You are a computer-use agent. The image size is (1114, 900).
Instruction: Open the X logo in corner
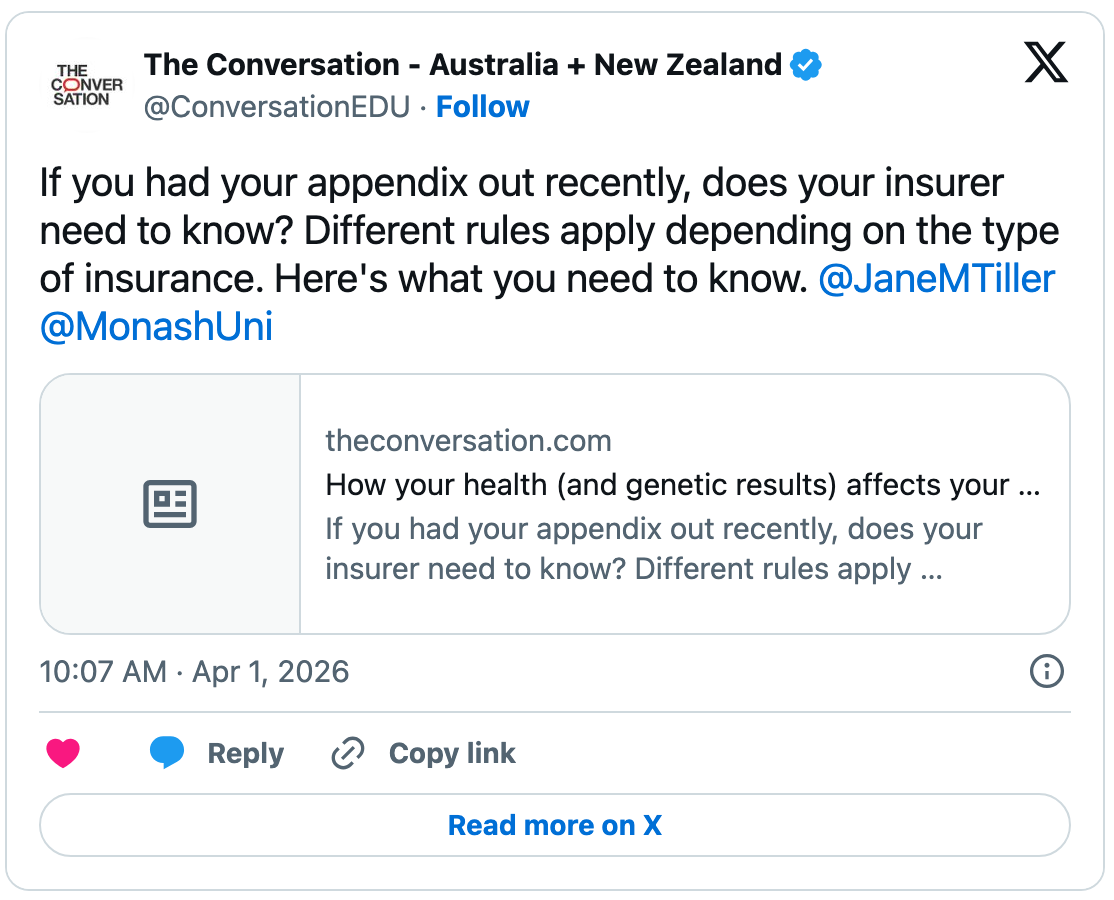click(x=1046, y=64)
